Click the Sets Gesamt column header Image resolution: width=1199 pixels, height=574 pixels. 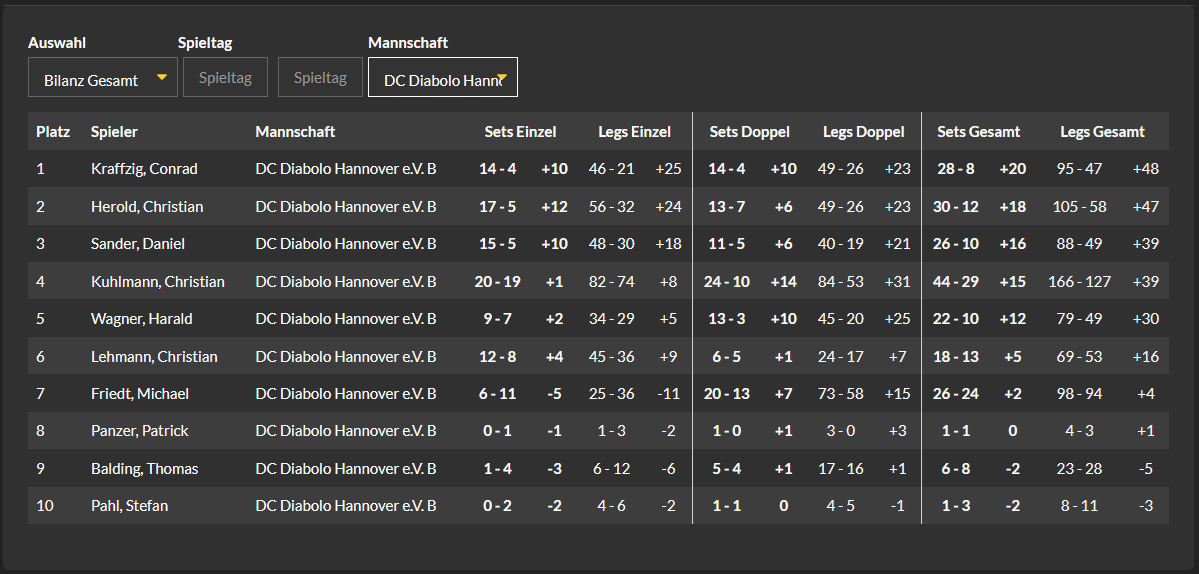[979, 132]
